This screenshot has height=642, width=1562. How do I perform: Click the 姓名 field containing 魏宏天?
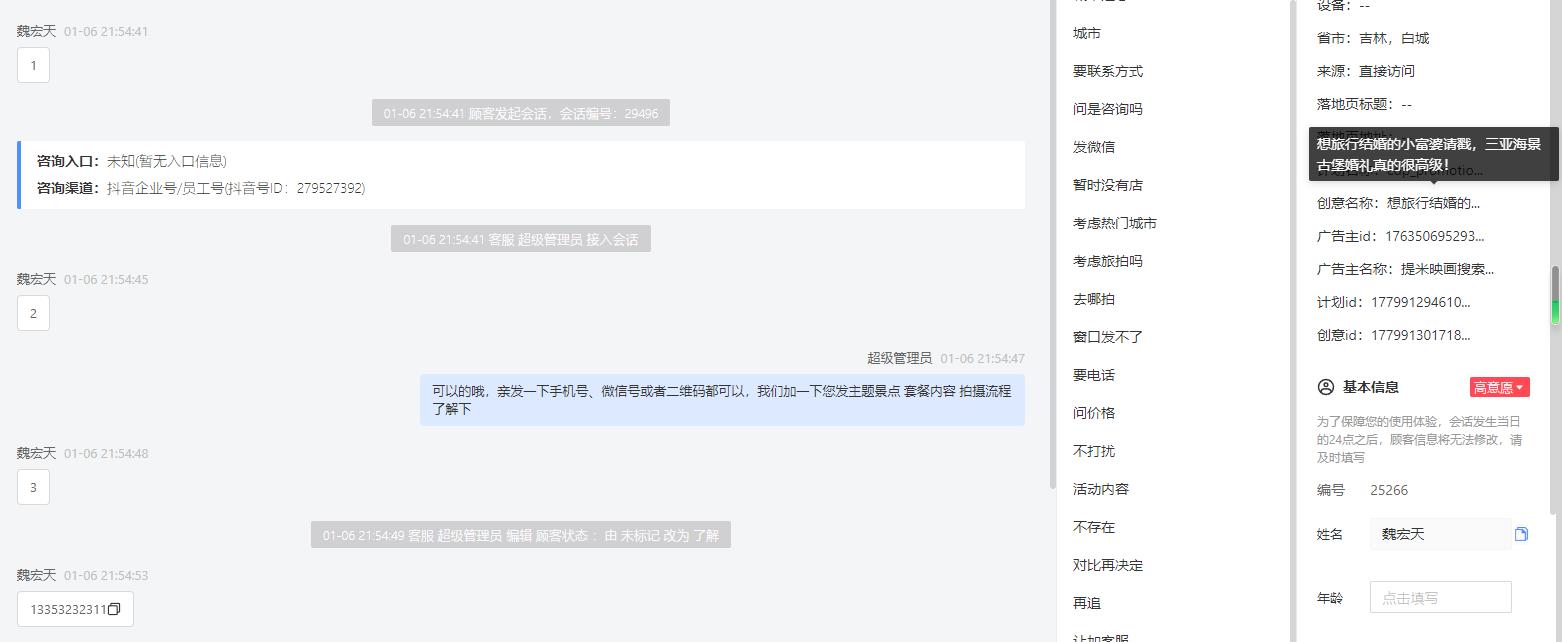click(x=1440, y=534)
